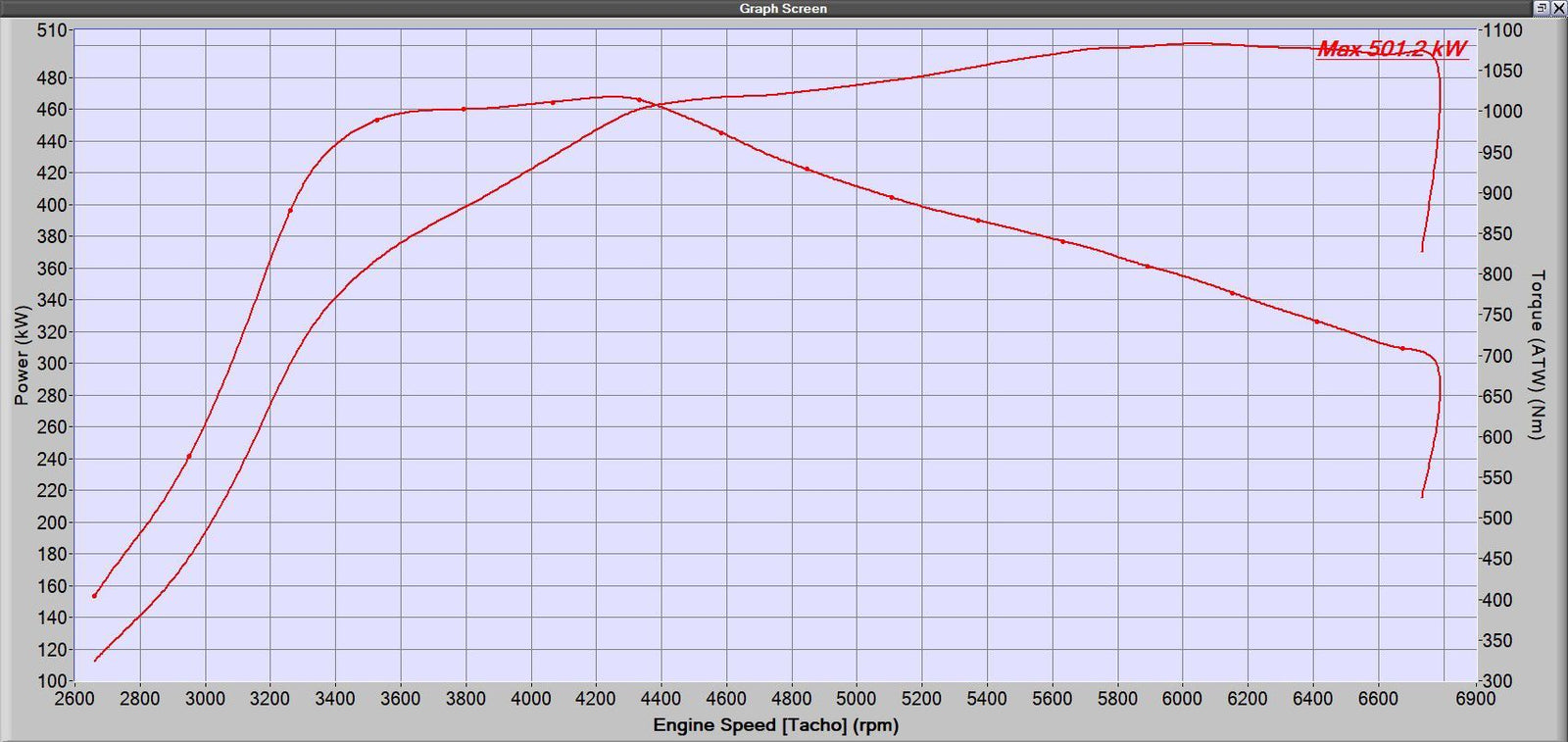Select the underlined Max 501.2 kW label
This screenshot has height=742, width=1568.
coord(1392,49)
